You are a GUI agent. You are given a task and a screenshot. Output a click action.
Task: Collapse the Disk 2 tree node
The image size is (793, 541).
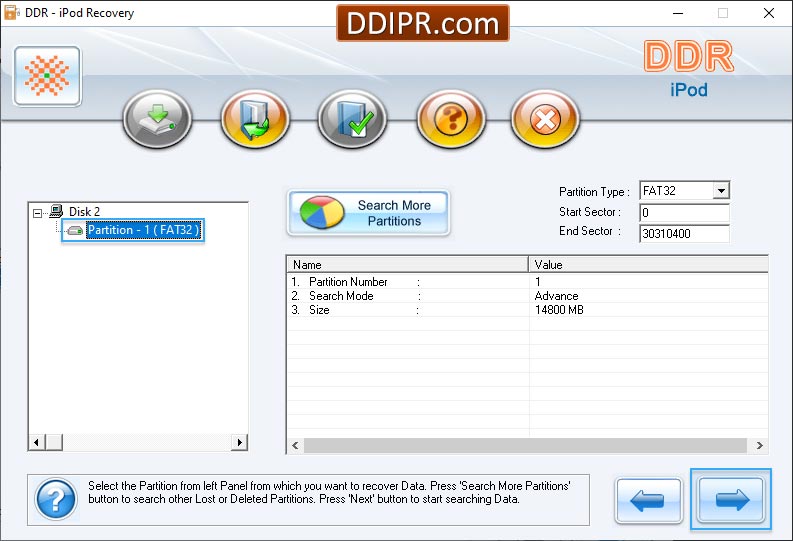37,213
